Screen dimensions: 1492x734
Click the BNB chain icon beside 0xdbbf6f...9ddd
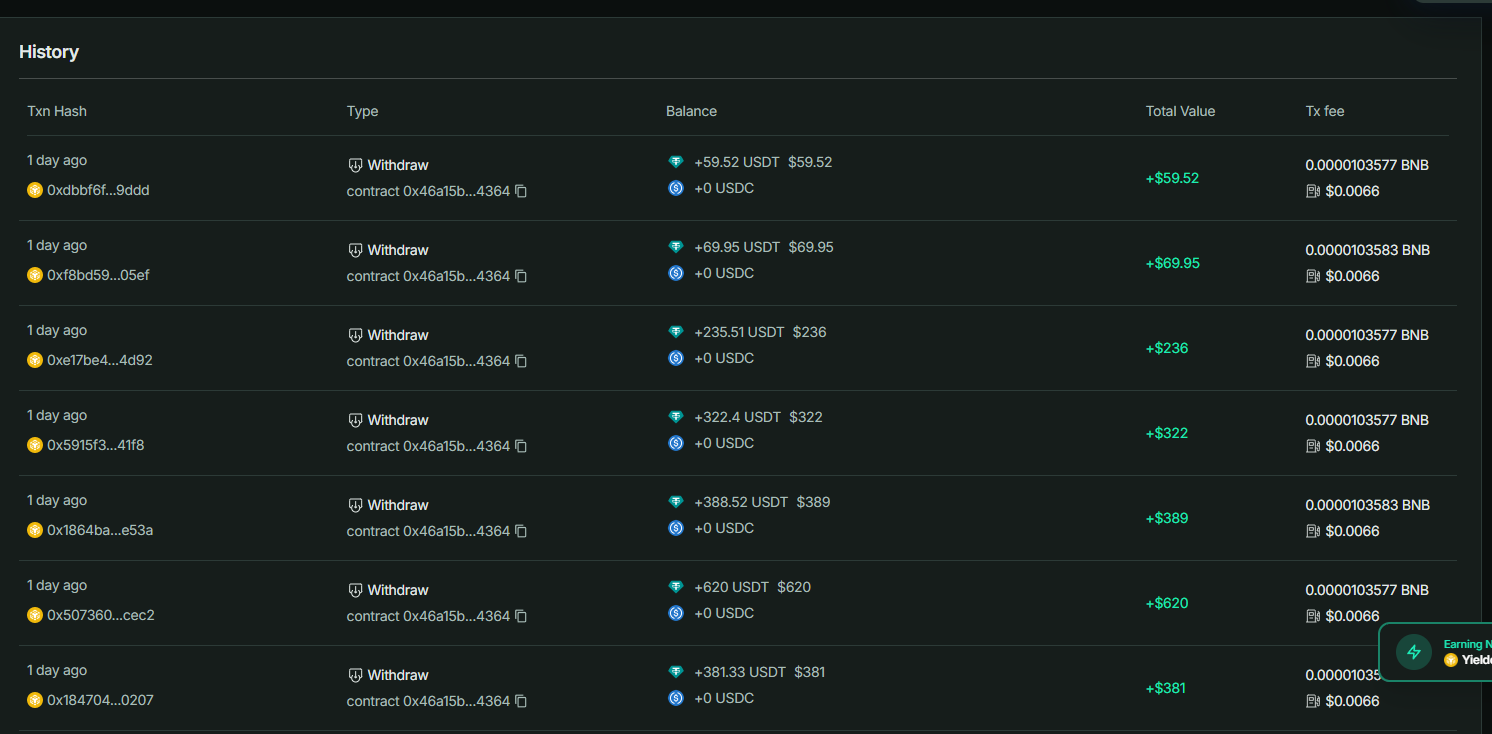tap(35, 190)
